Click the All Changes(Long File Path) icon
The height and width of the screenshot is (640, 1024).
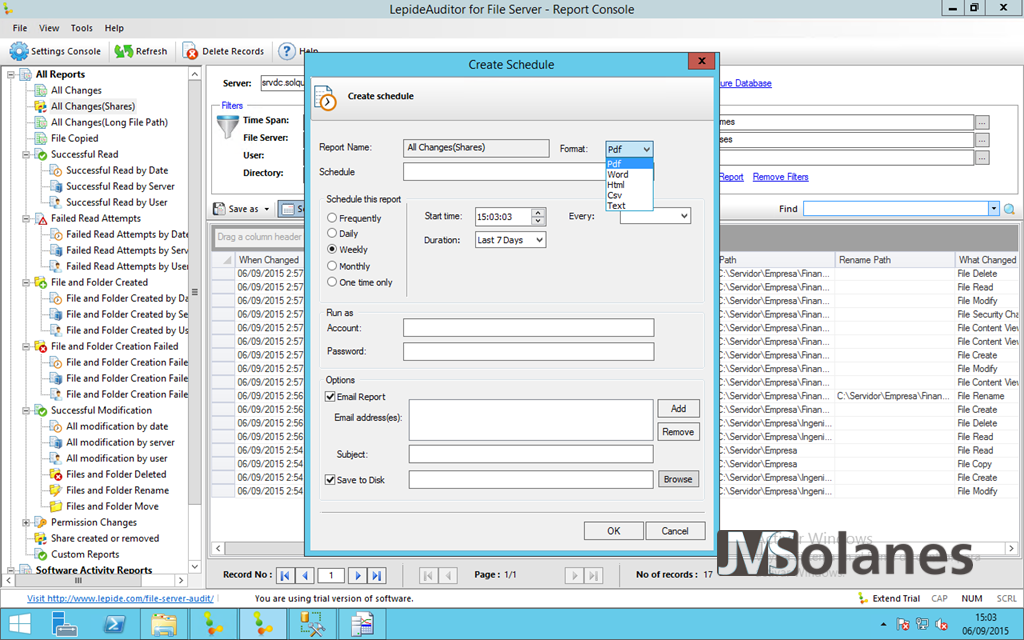coord(40,123)
